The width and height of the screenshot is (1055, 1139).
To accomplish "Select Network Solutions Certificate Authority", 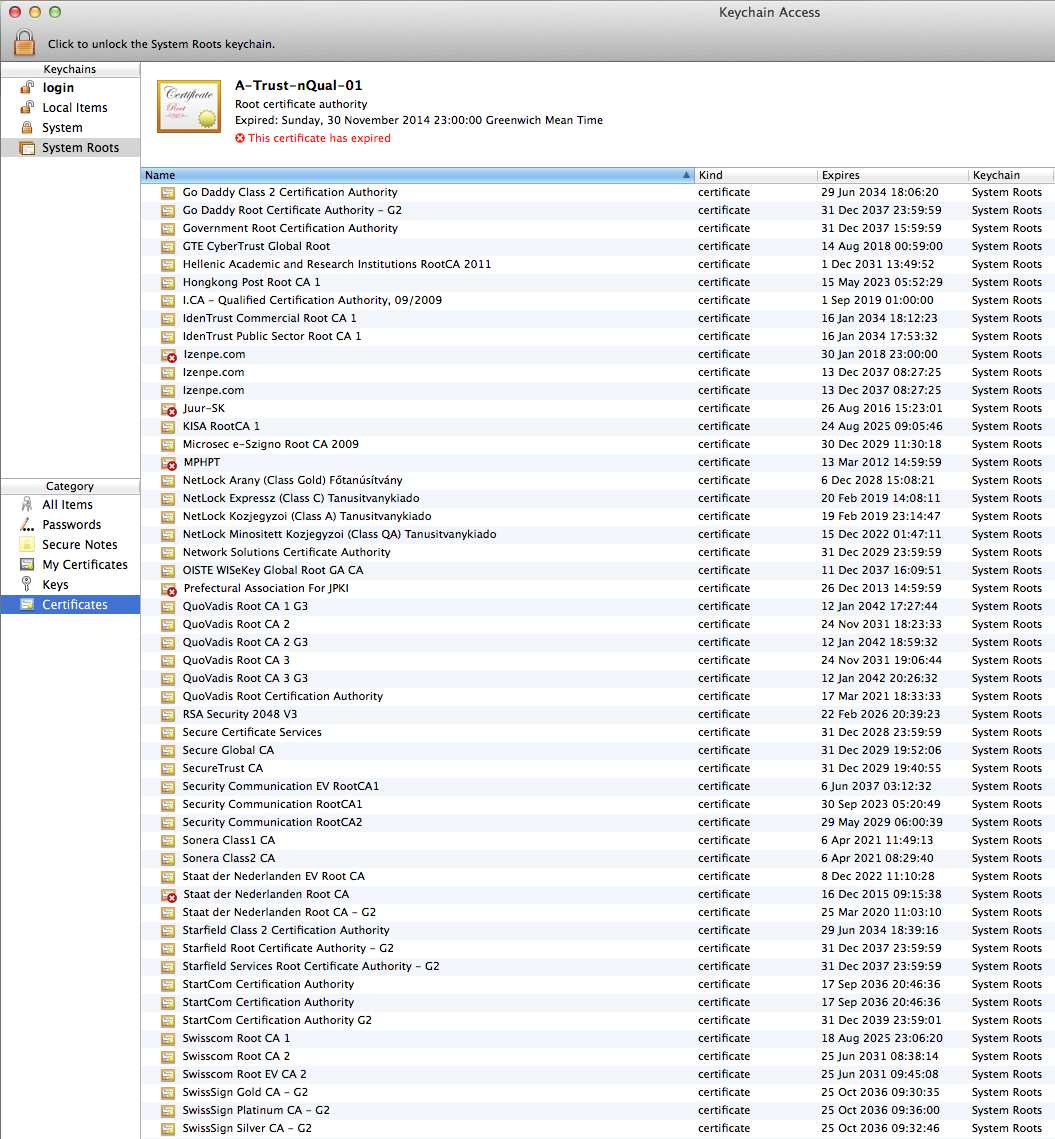I will point(597,552).
